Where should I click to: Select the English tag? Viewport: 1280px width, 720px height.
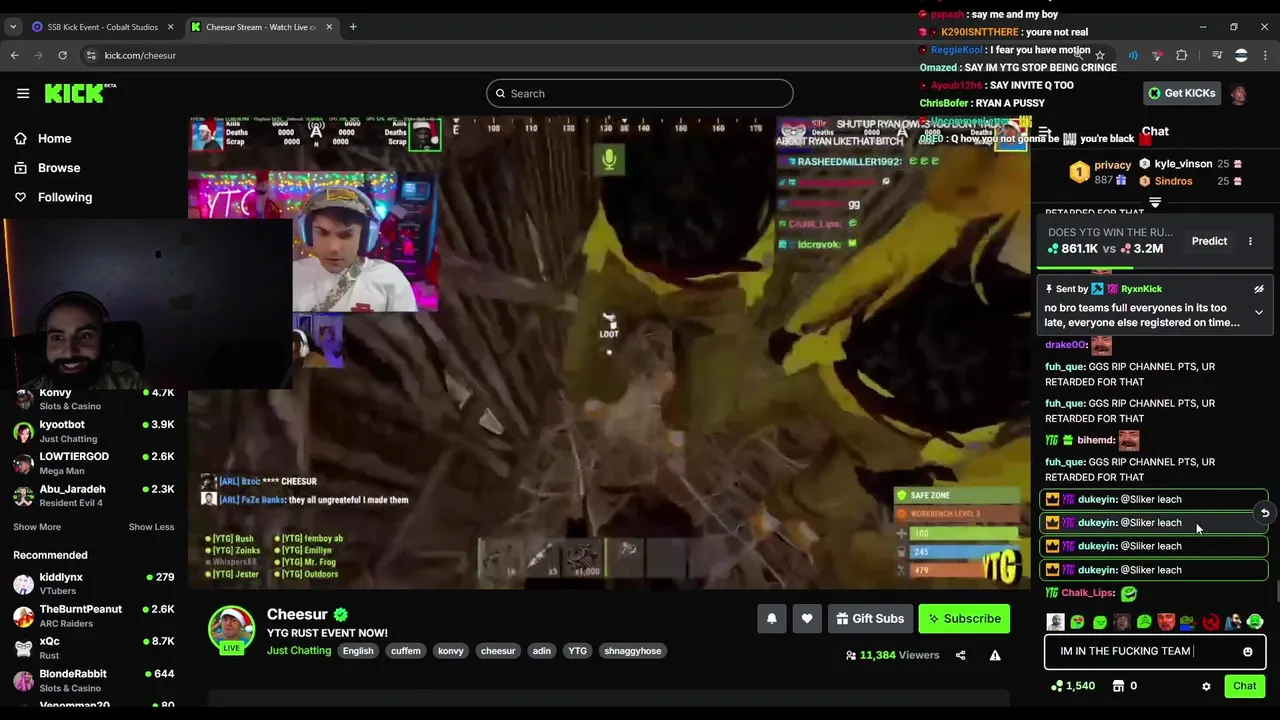[x=358, y=651]
